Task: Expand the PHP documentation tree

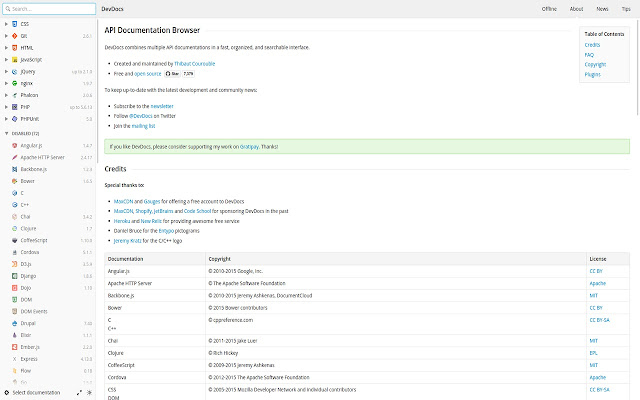Action: pyautogui.click(x=6, y=107)
